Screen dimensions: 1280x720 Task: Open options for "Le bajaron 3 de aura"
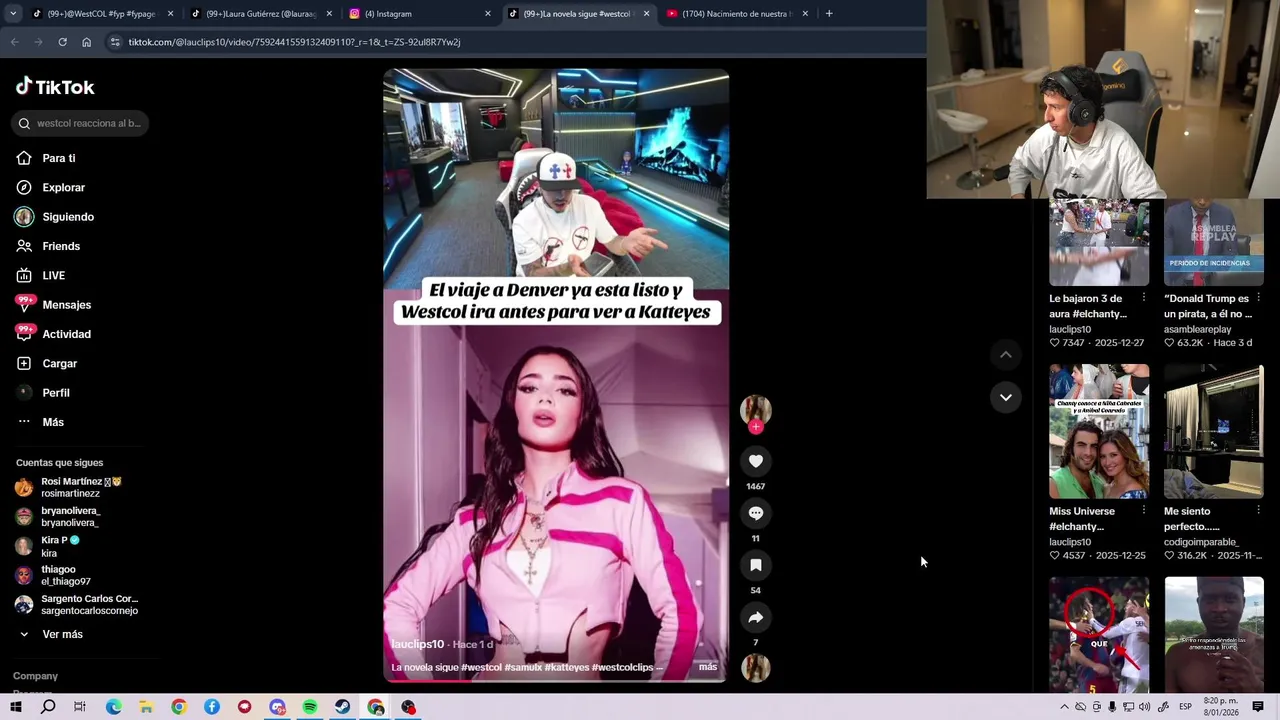coord(1144,298)
